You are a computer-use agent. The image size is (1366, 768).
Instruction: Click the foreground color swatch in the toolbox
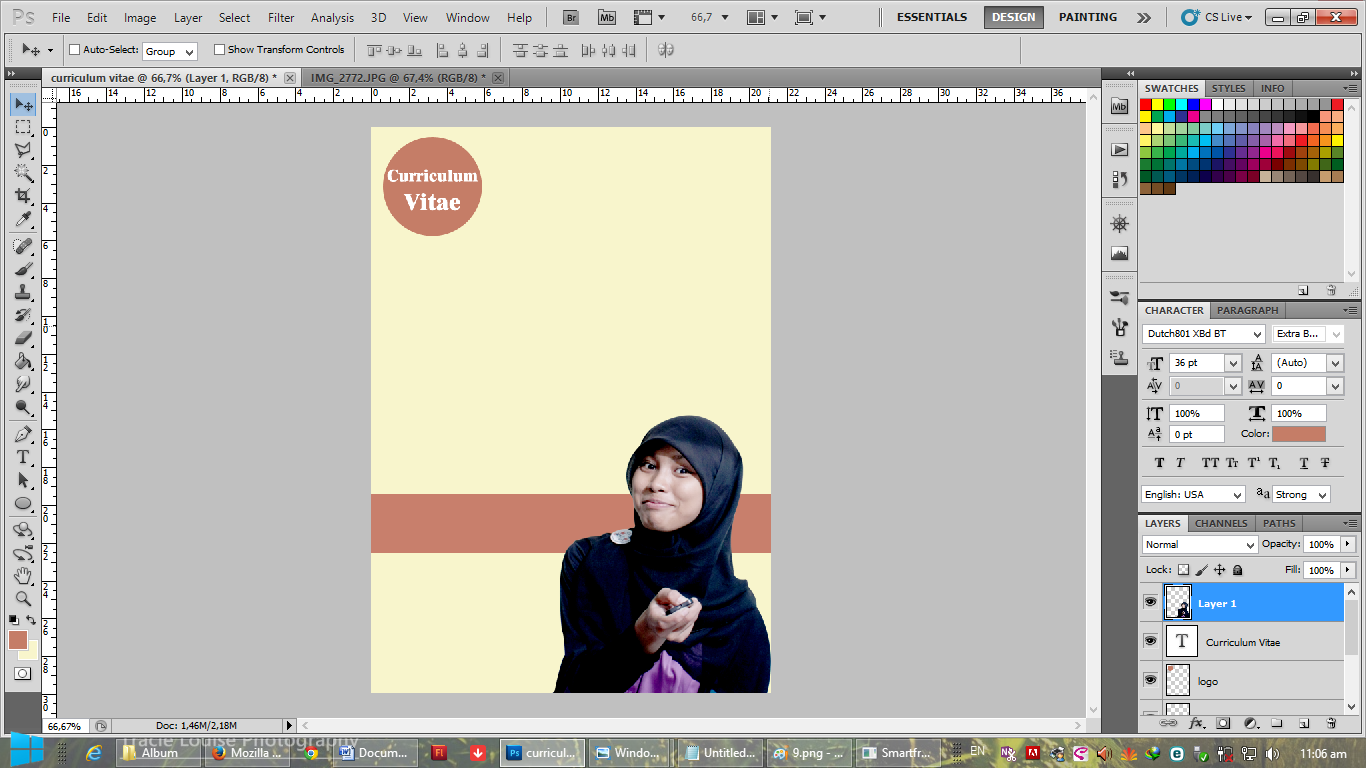(x=18, y=640)
